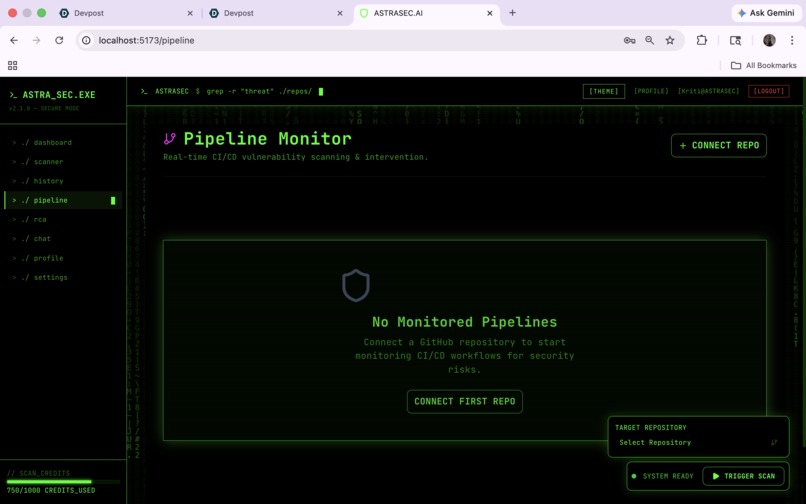The height and width of the screenshot is (504, 806).
Task: Open a new tab with plus button
Action: coord(512,13)
